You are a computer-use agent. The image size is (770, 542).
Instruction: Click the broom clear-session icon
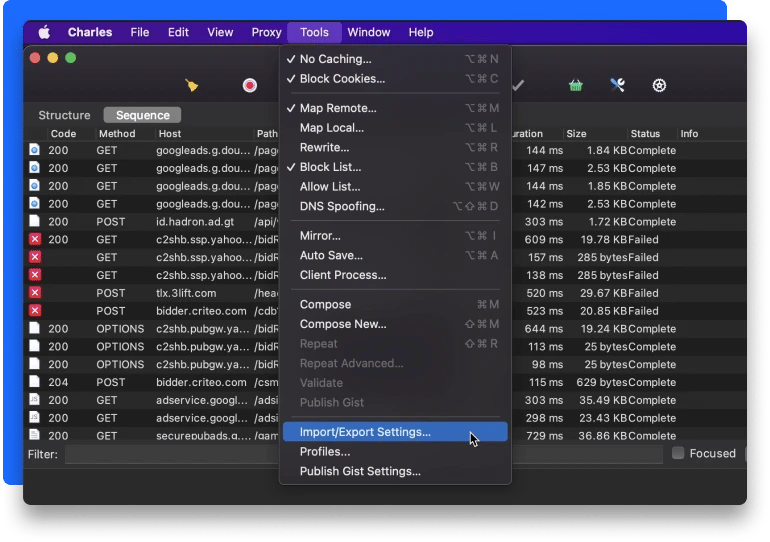pos(192,85)
